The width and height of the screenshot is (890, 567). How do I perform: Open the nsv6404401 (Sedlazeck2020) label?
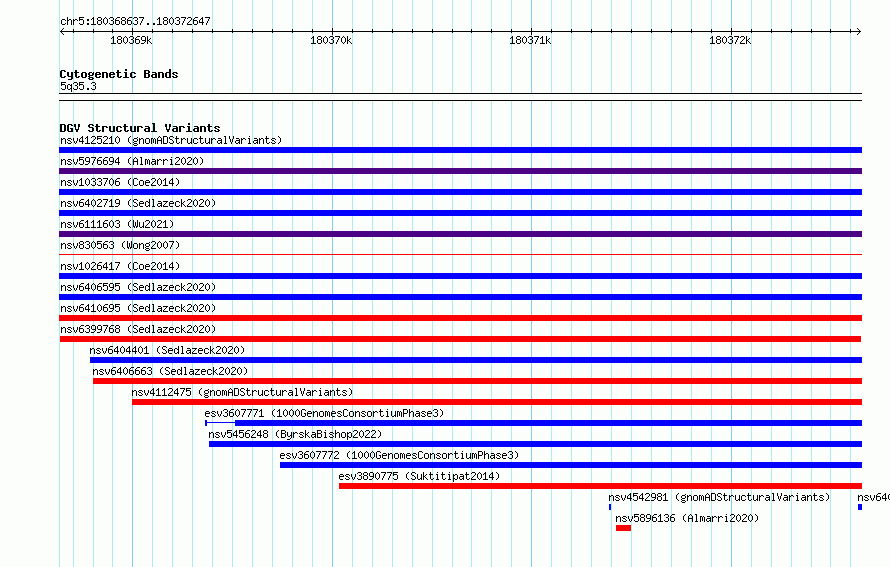[x=167, y=350]
